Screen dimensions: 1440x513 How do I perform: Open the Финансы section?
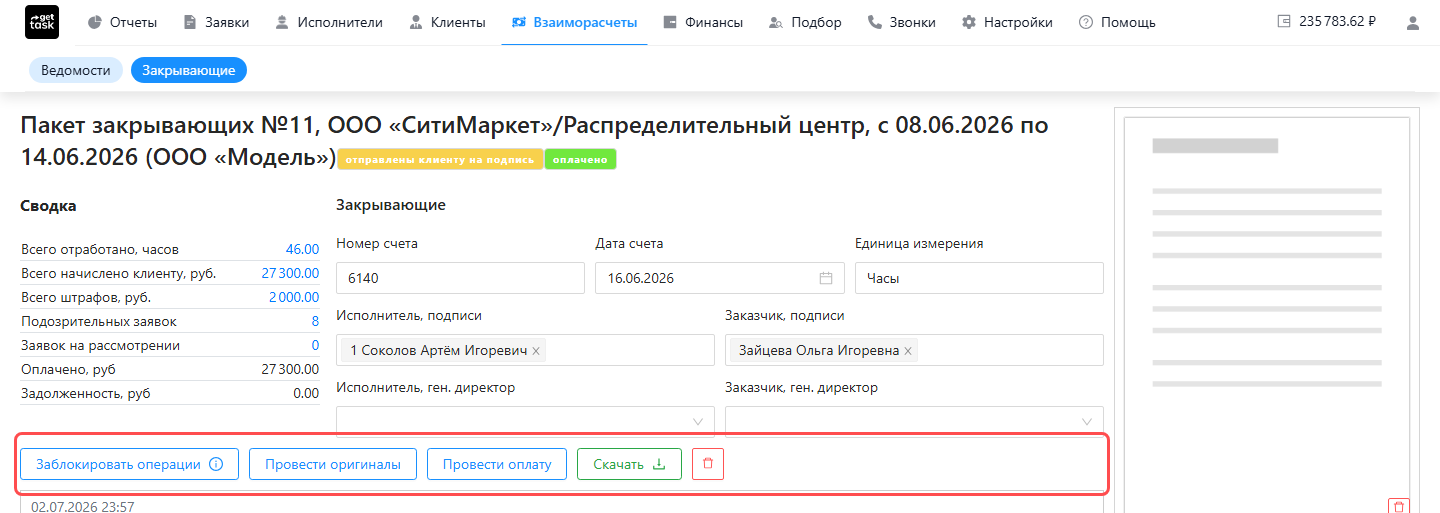pos(703,22)
